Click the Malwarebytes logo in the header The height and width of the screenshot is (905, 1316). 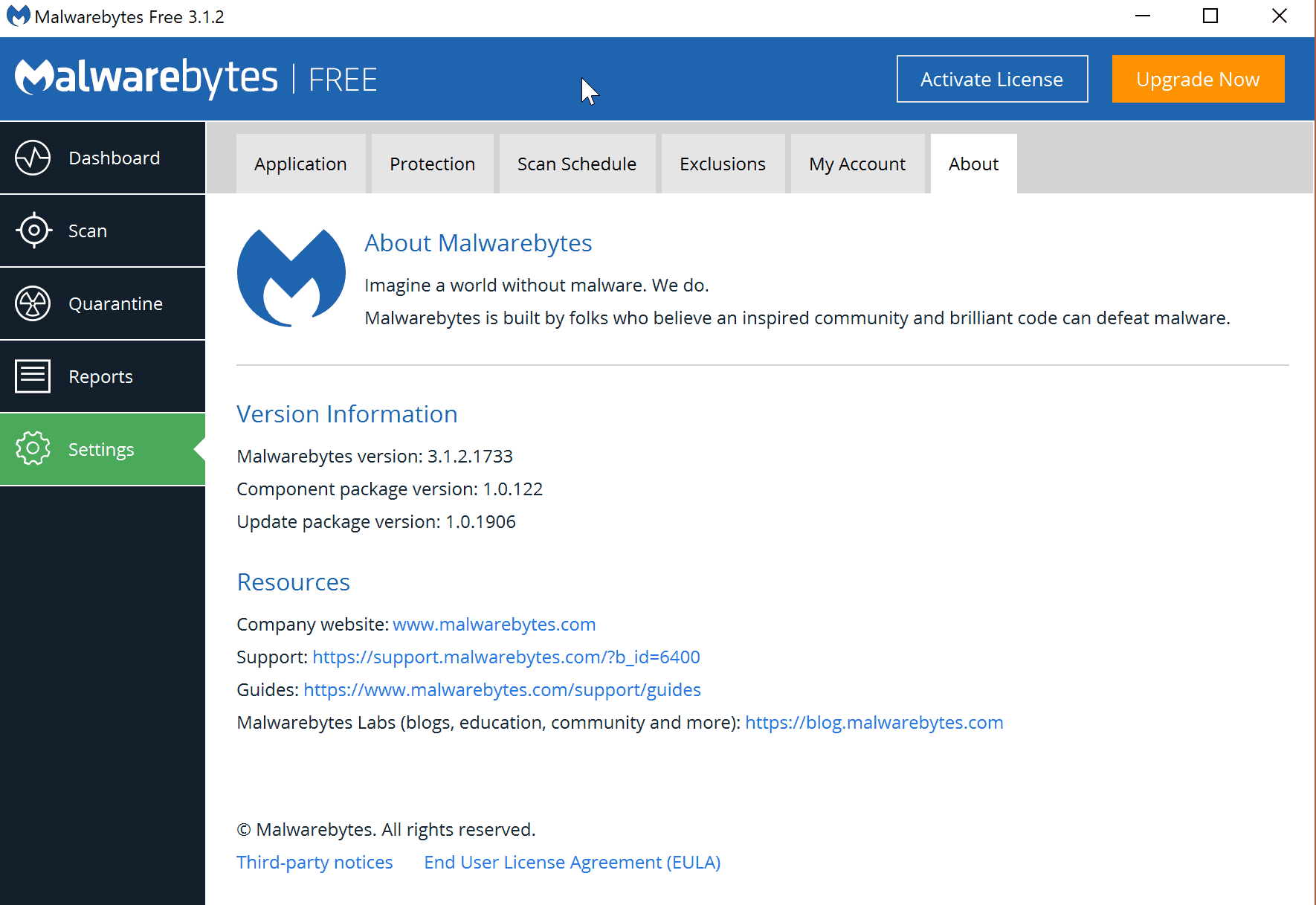click(x=146, y=78)
